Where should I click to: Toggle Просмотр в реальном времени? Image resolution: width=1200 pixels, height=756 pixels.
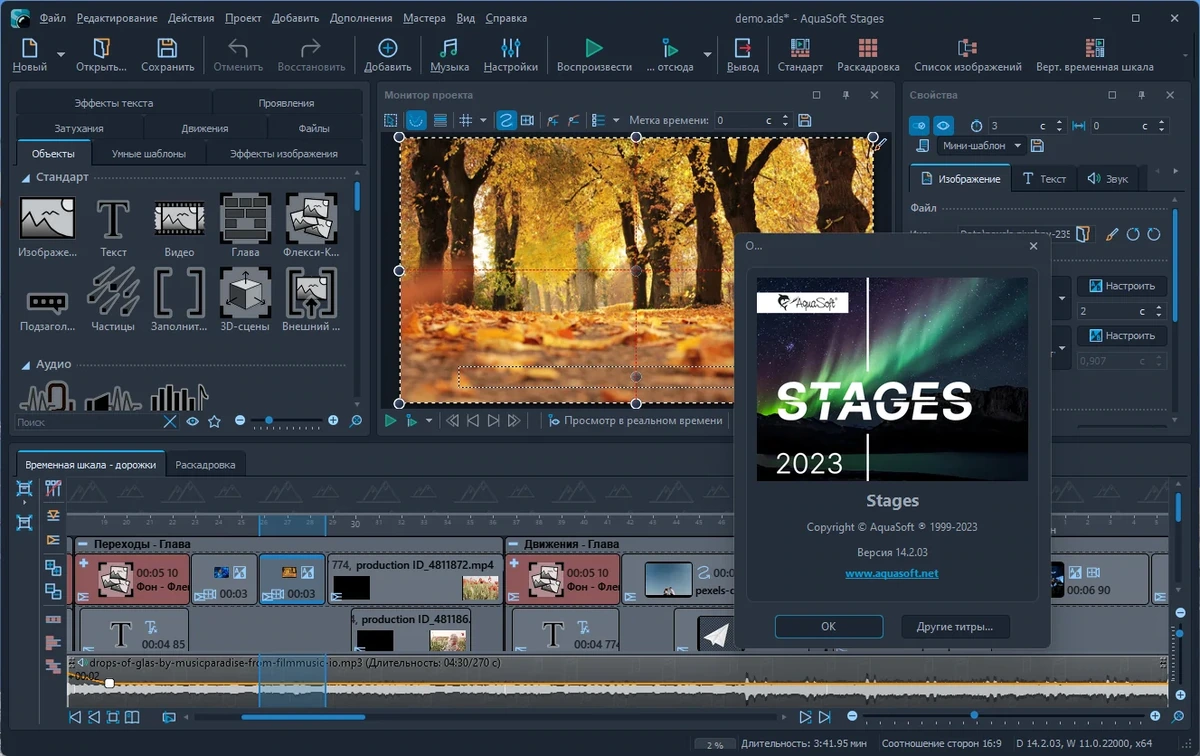click(x=633, y=421)
